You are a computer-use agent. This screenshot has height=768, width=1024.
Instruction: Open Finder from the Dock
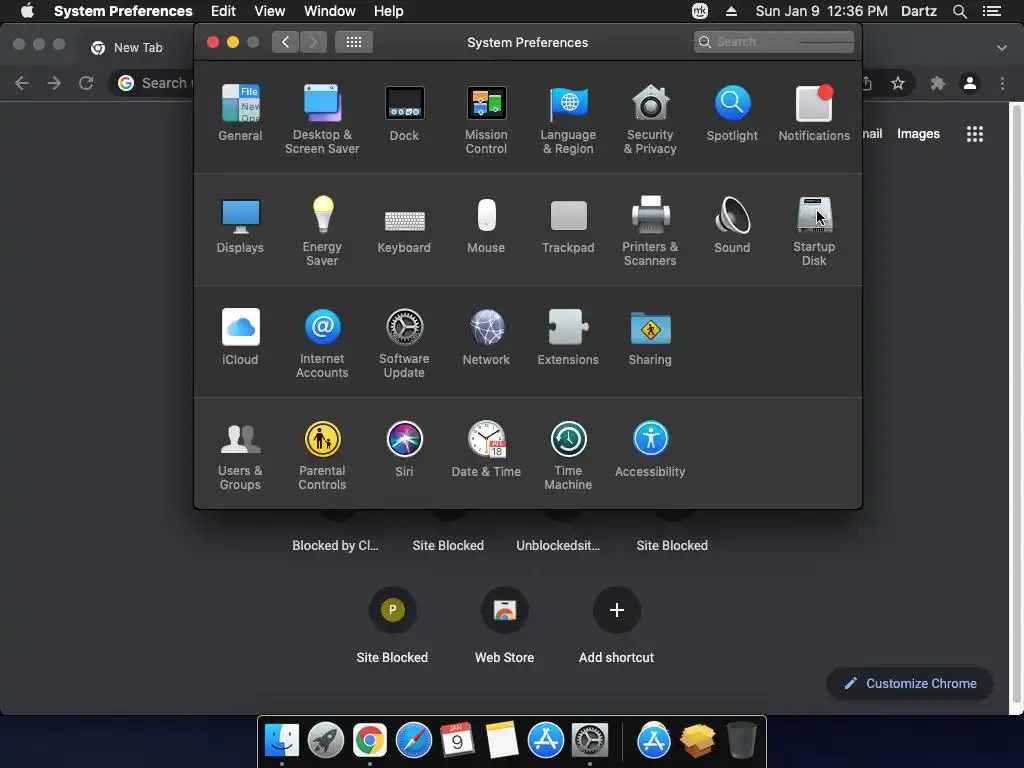282,741
